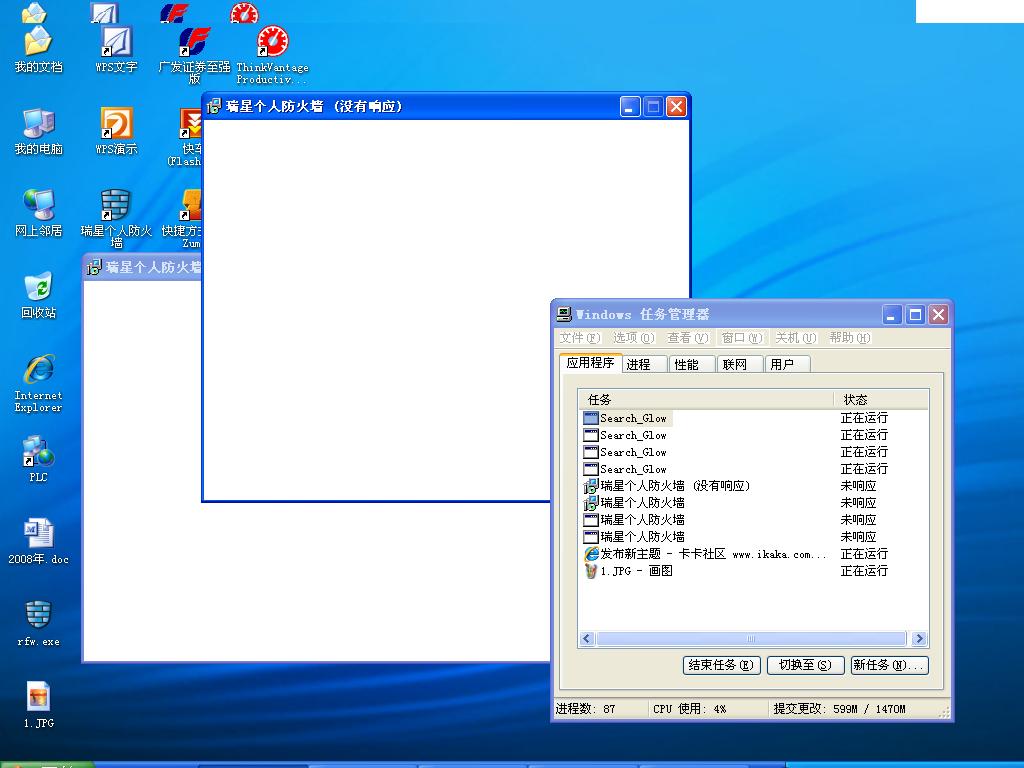The image size is (1024, 768).
Task: Maximize the Windows 任务管理器 window
Action: [916, 315]
